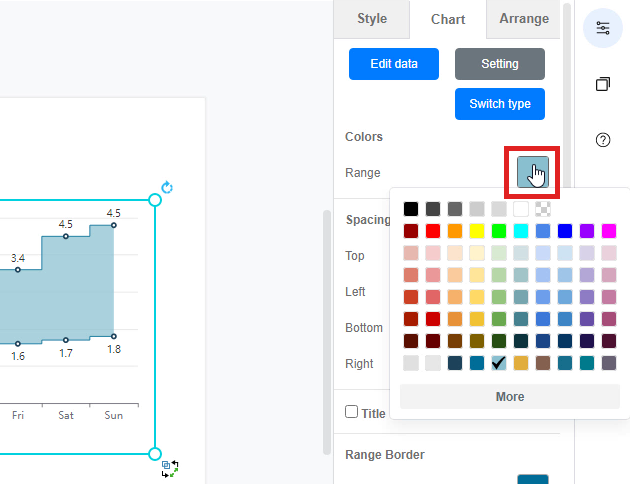Image resolution: width=630 pixels, height=484 pixels.
Task: Click the bottom-right resize handle of chart
Action: (x=154, y=454)
